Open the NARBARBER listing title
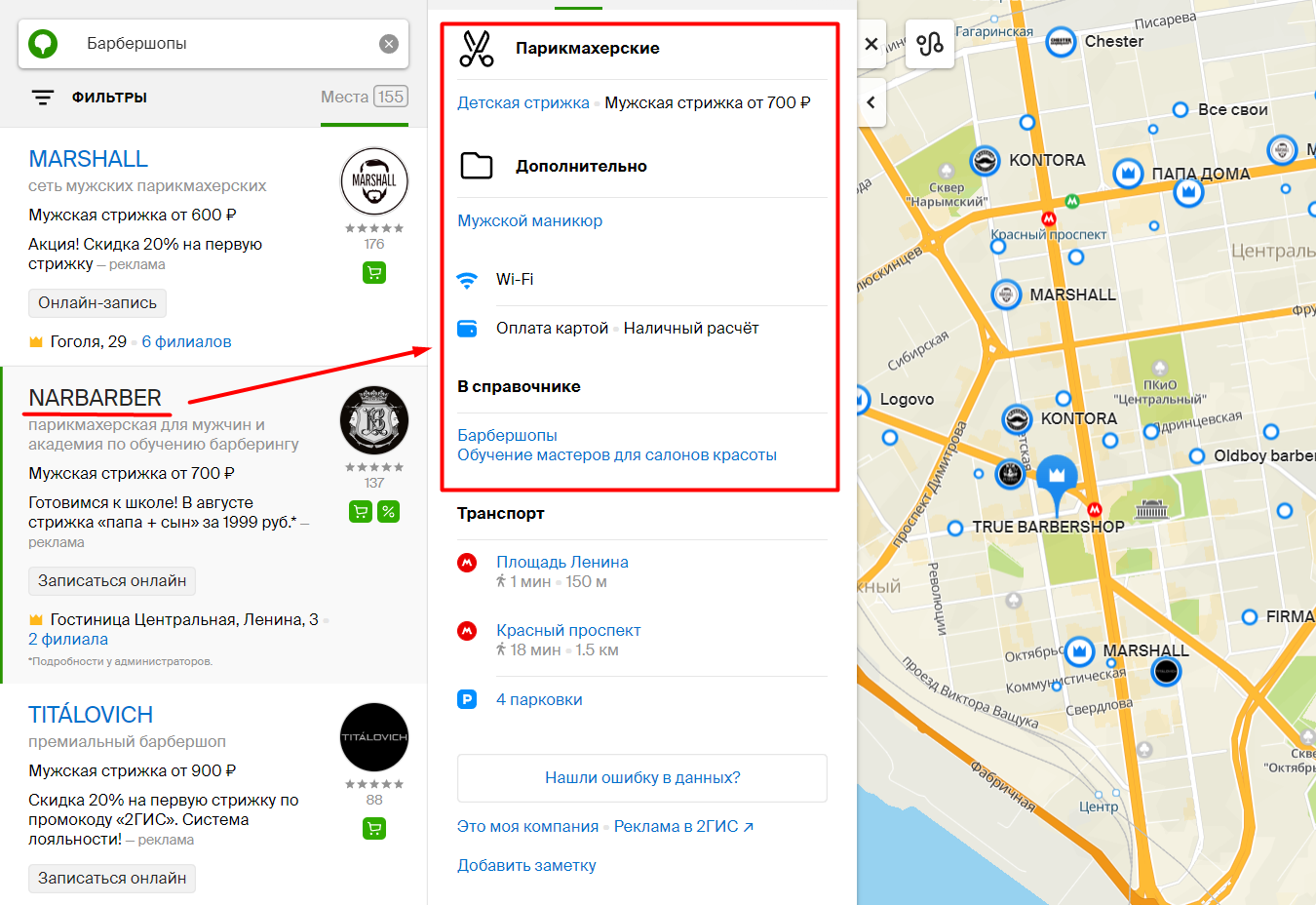 pos(95,398)
